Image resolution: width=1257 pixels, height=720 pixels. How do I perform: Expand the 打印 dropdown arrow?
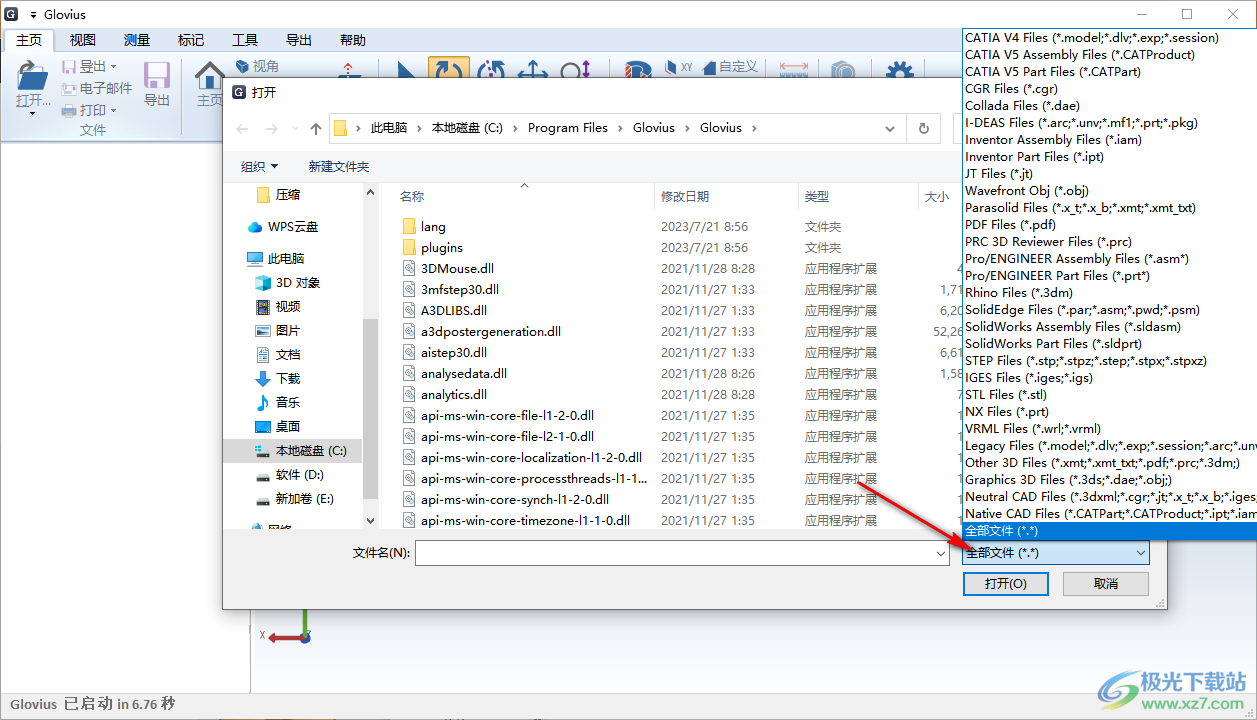point(113,111)
